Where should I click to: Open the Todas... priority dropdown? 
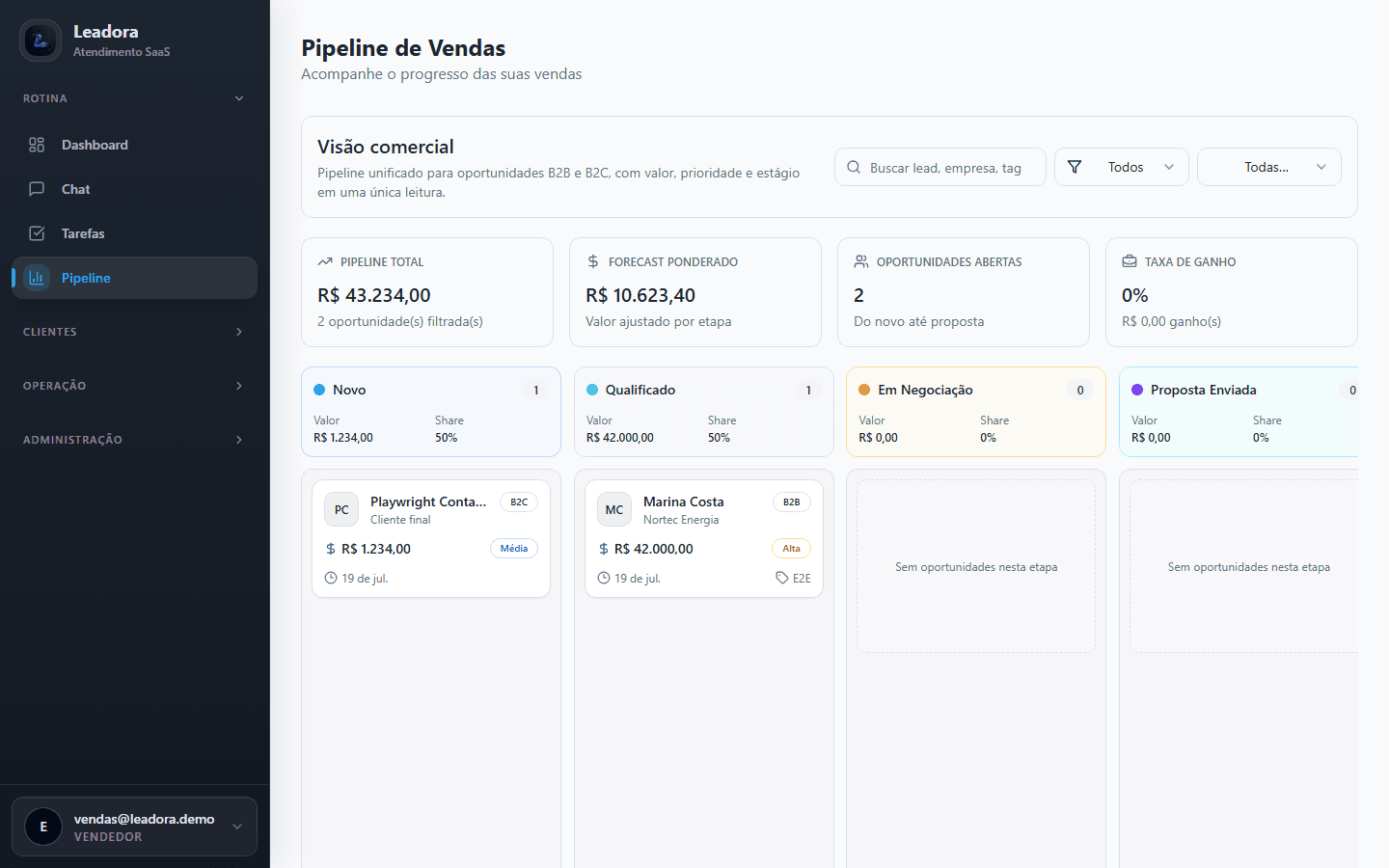click(x=1269, y=167)
